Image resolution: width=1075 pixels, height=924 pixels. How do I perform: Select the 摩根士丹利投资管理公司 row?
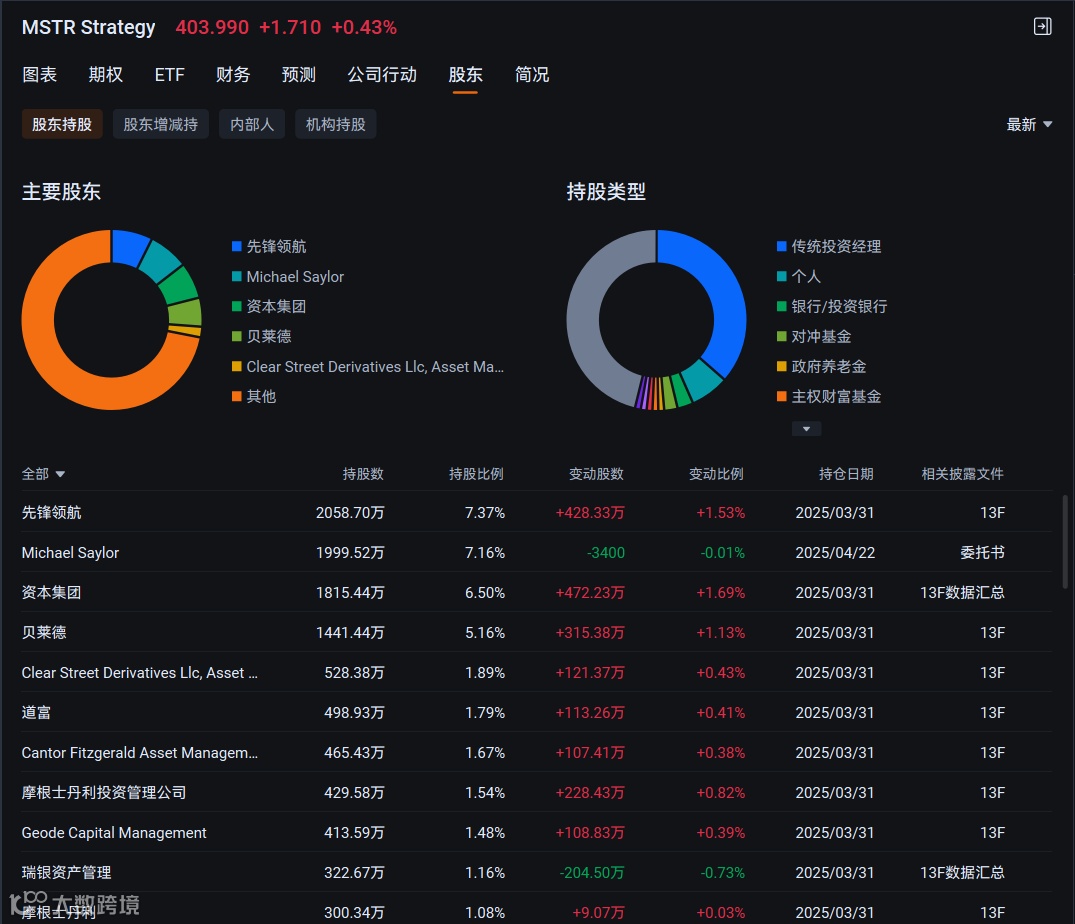(536, 792)
